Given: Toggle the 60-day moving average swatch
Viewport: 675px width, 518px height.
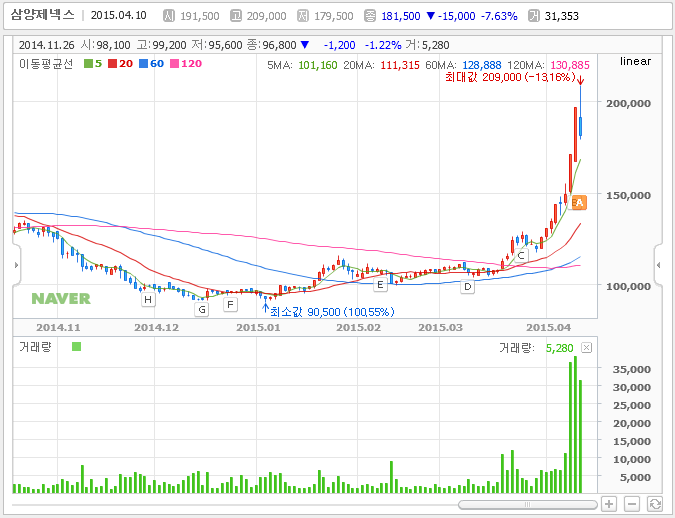Looking at the screenshot, I should point(143,64).
